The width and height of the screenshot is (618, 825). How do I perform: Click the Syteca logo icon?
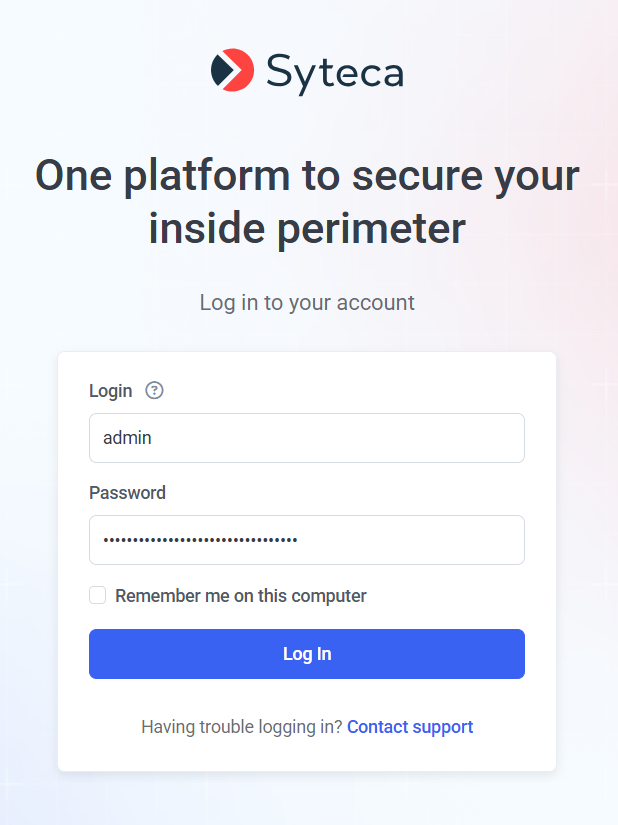(x=232, y=70)
